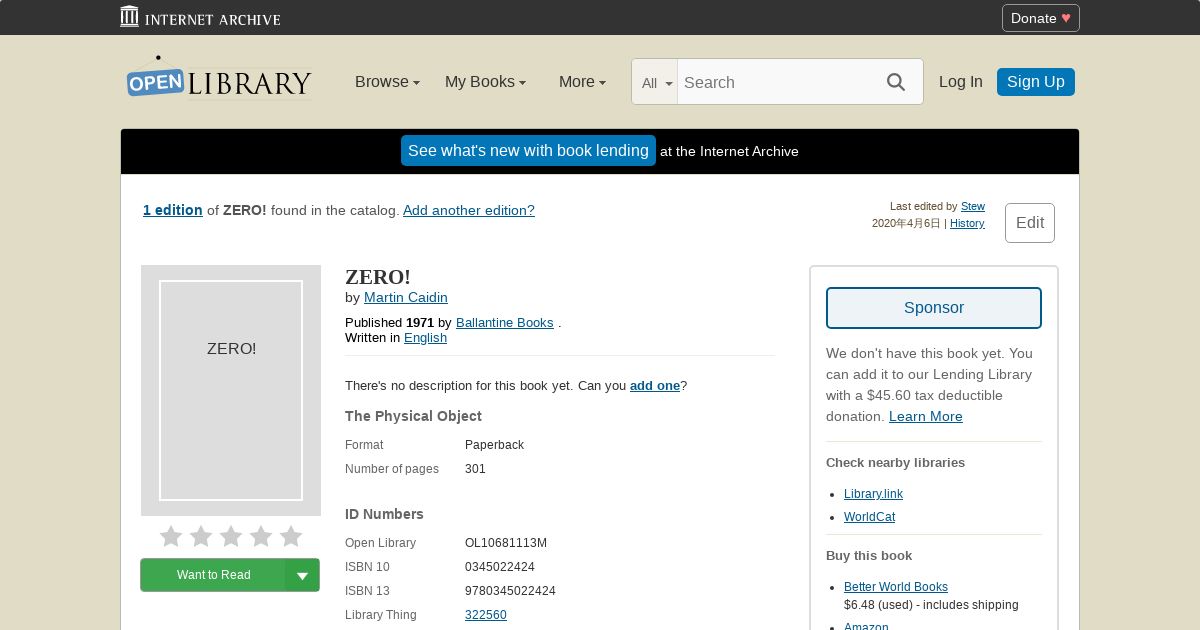Open See what's new with book lending
Viewport: 1200px width, 630px height.
click(528, 151)
